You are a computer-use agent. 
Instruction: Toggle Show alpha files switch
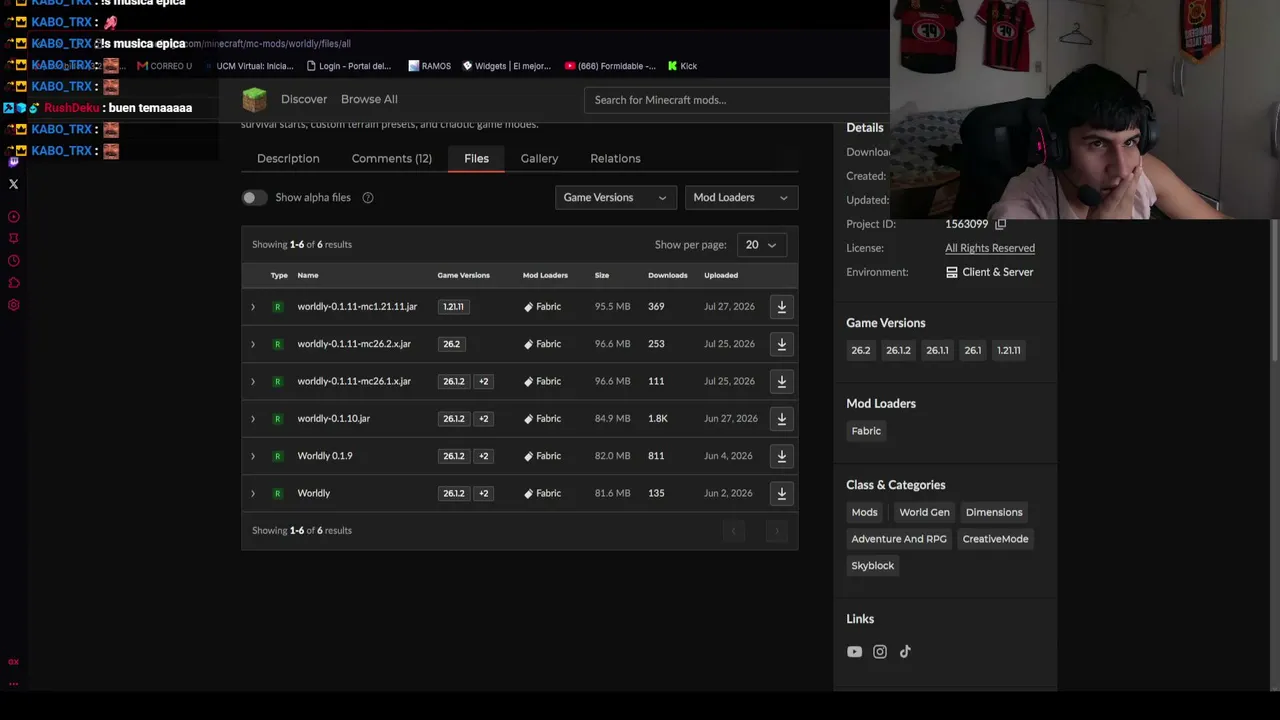click(254, 198)
